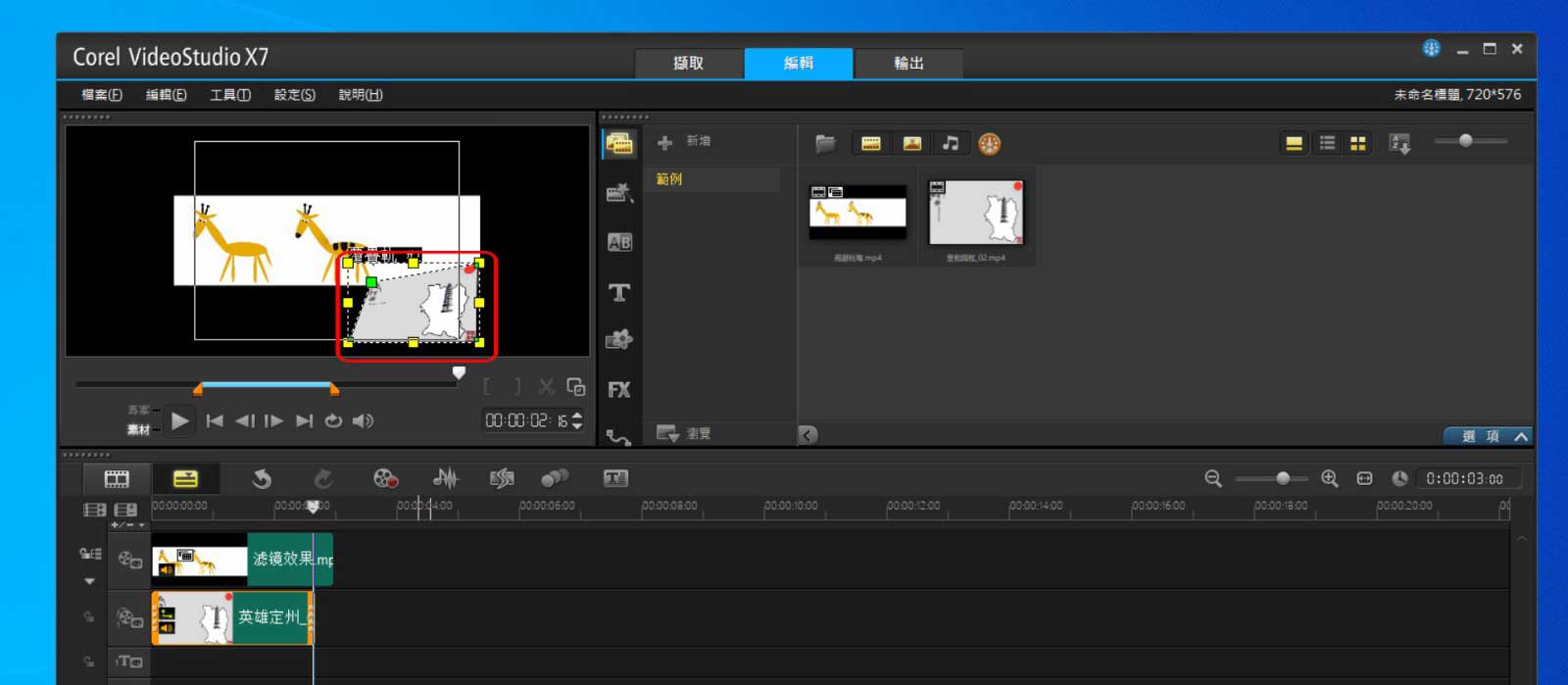Adjust preview timecode with stepper arrows
Image resolution: width=1568 pixels, height=685 pixels.
click(x=576, y=420)
